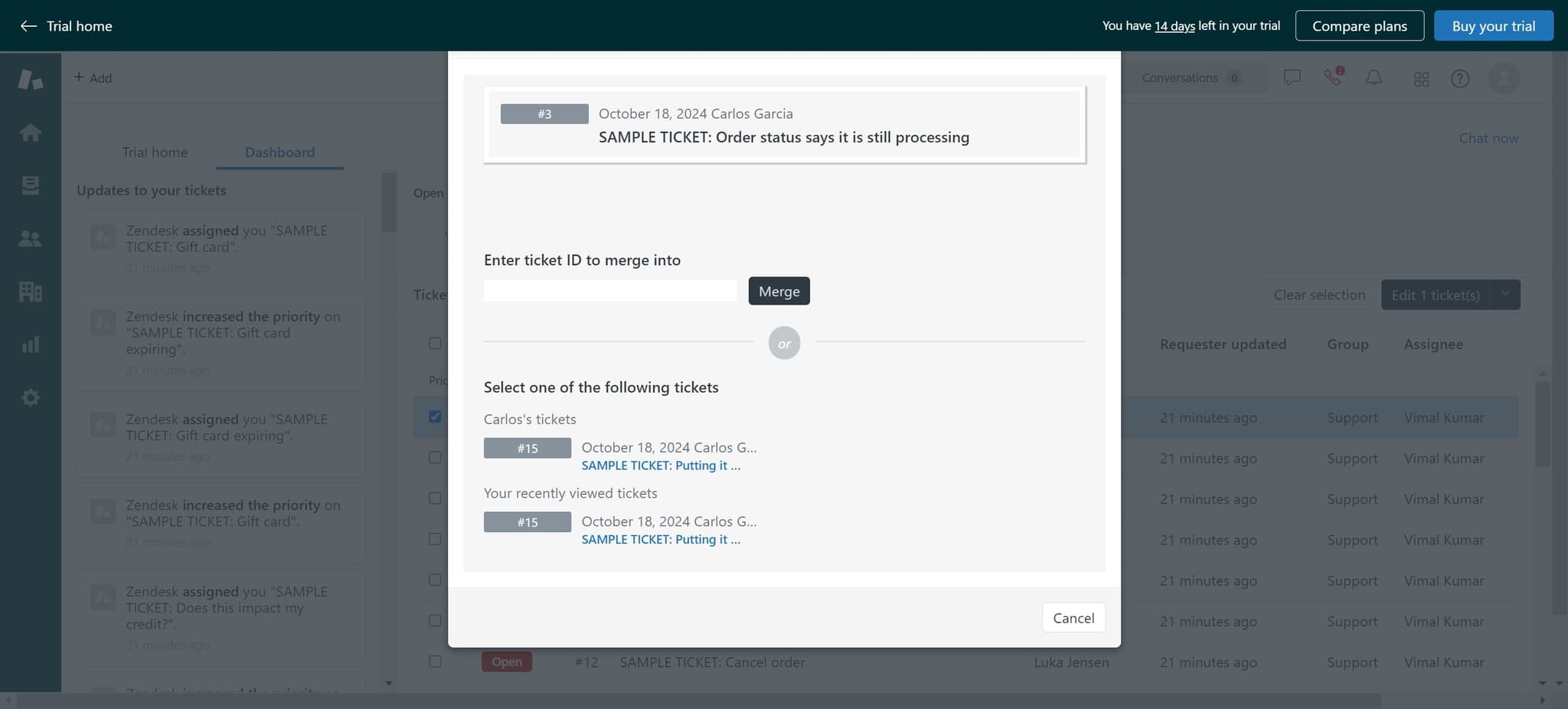Switch to the Trial home tab
The width and height of the screenshot is (1568, 709).
point(155,152)
